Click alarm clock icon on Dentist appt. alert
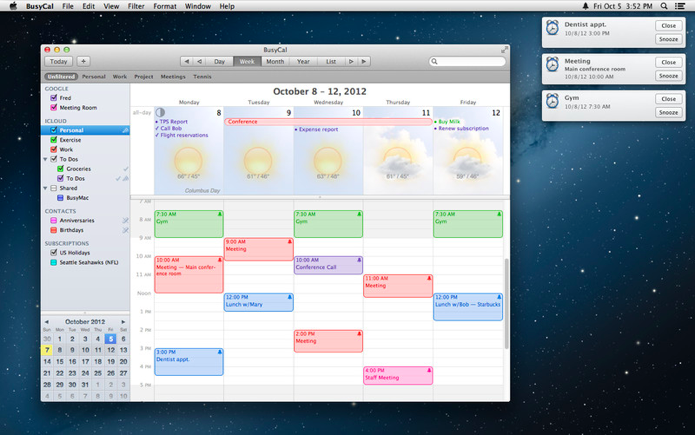The image size is (695, 435). coord(552,28)
